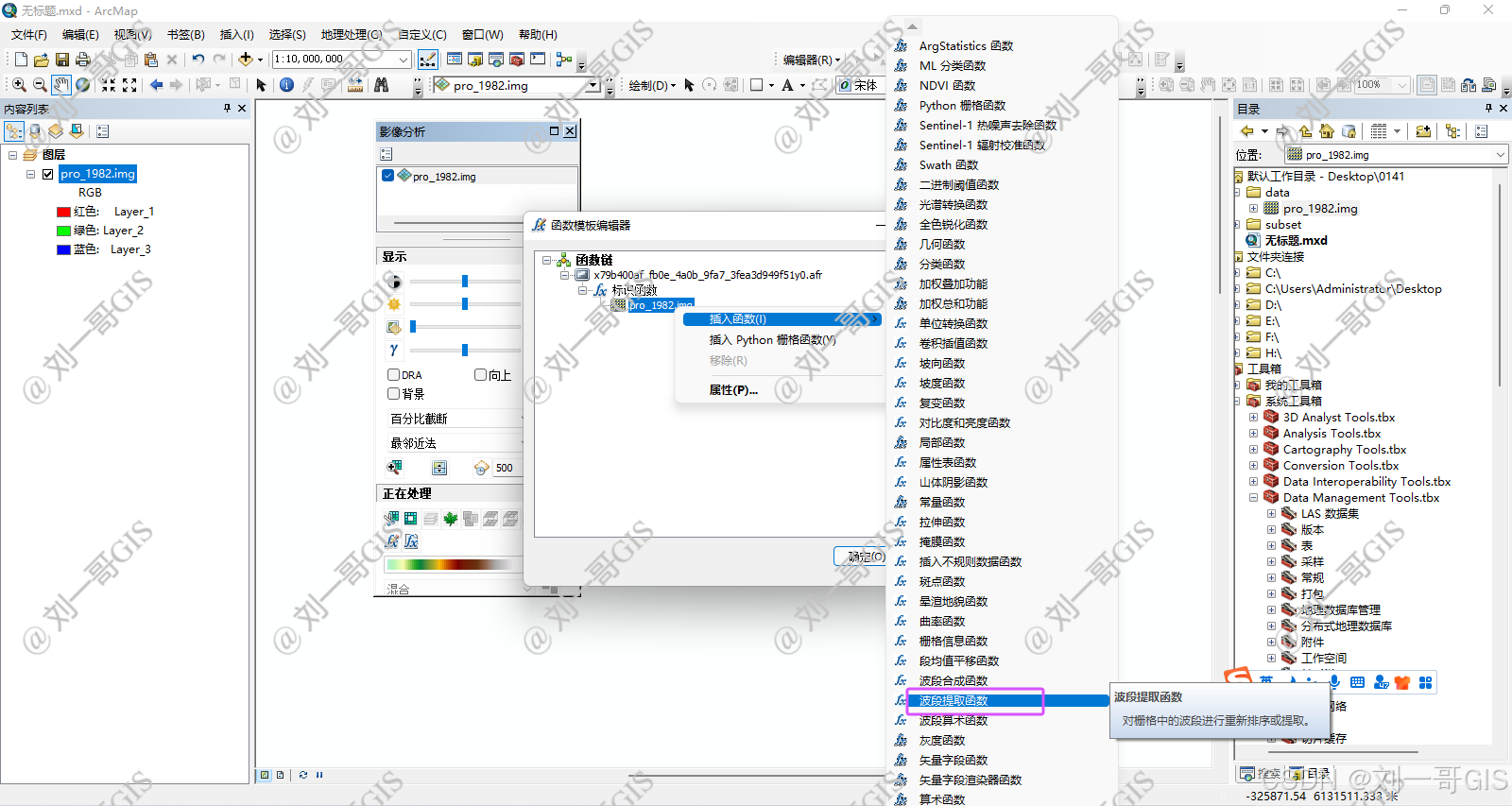Select 坡度函数 from function list
The image size is (1512, 806).
941,384
